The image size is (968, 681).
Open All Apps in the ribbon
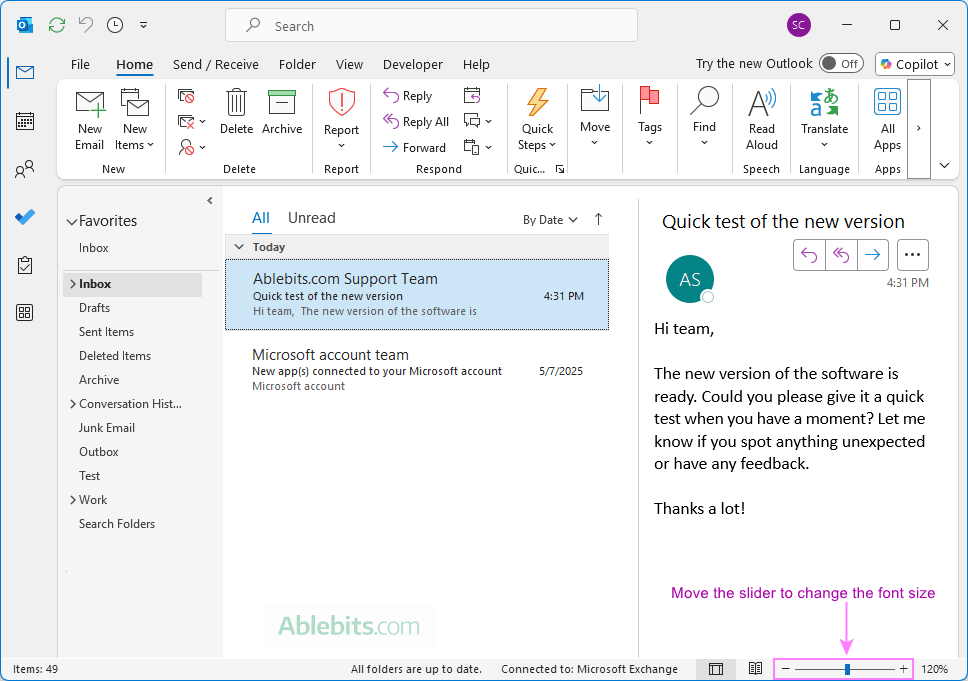coord(887,120)
